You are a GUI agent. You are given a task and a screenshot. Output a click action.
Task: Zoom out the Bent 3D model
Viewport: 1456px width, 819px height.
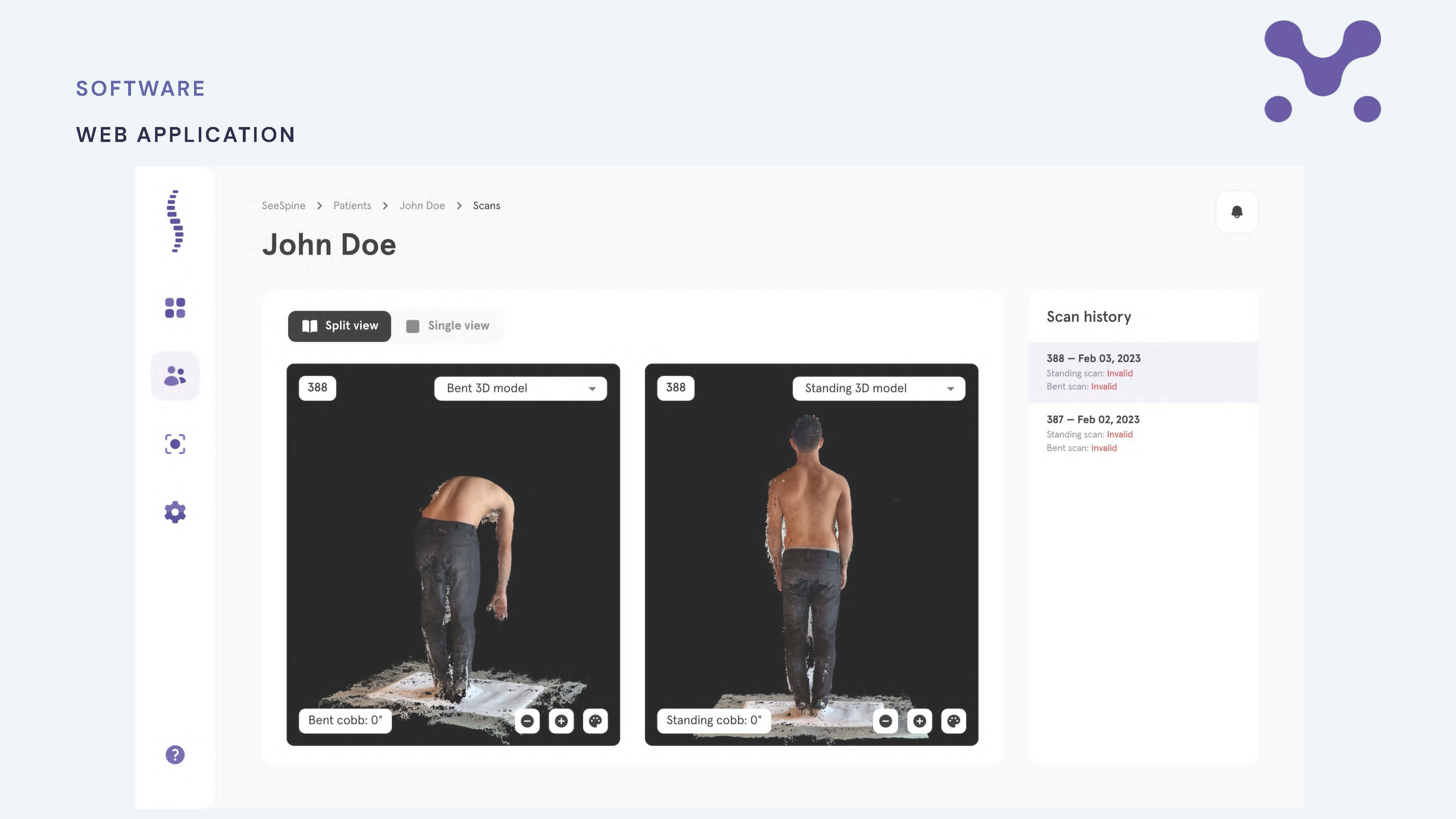(527, 721)
